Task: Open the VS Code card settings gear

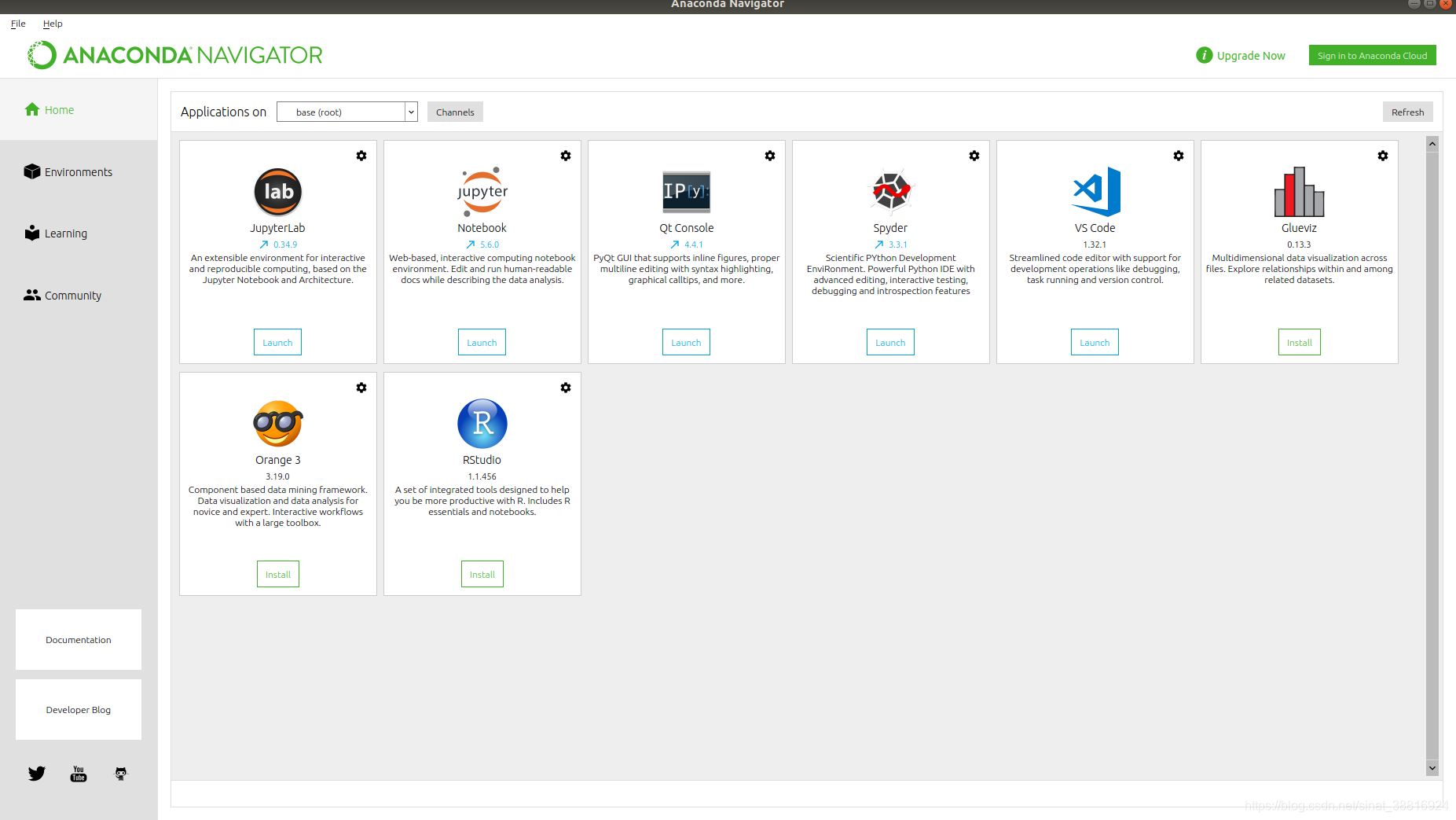Action: click(x=1179, y=156)
